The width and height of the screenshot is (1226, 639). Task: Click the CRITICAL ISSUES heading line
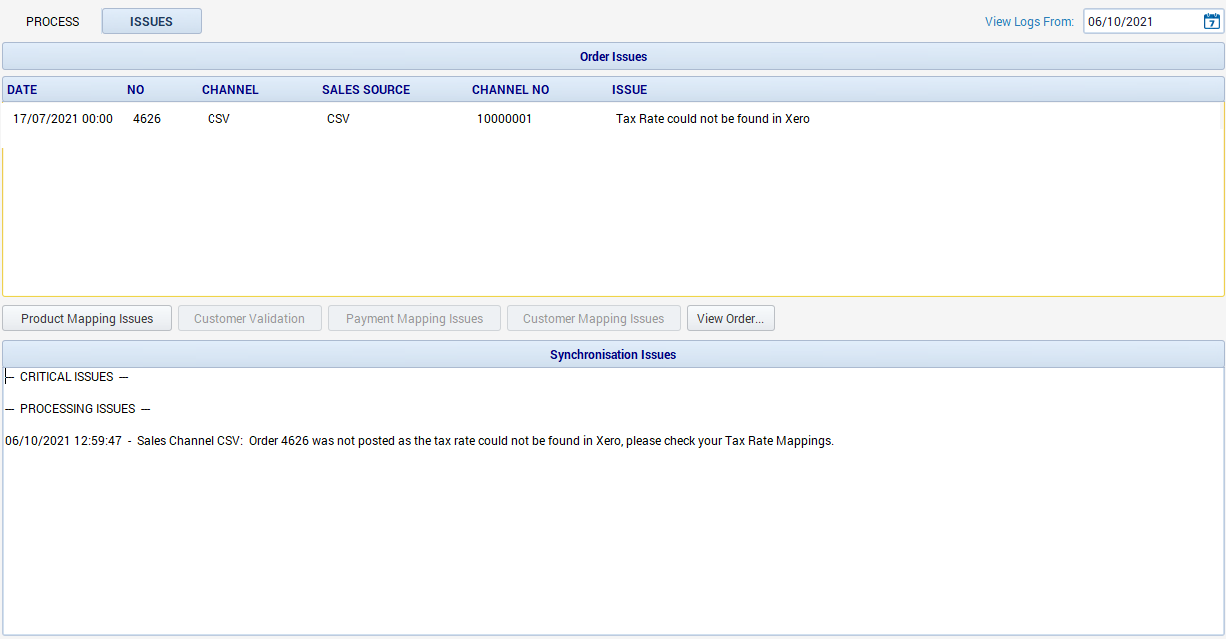(67, 377)
